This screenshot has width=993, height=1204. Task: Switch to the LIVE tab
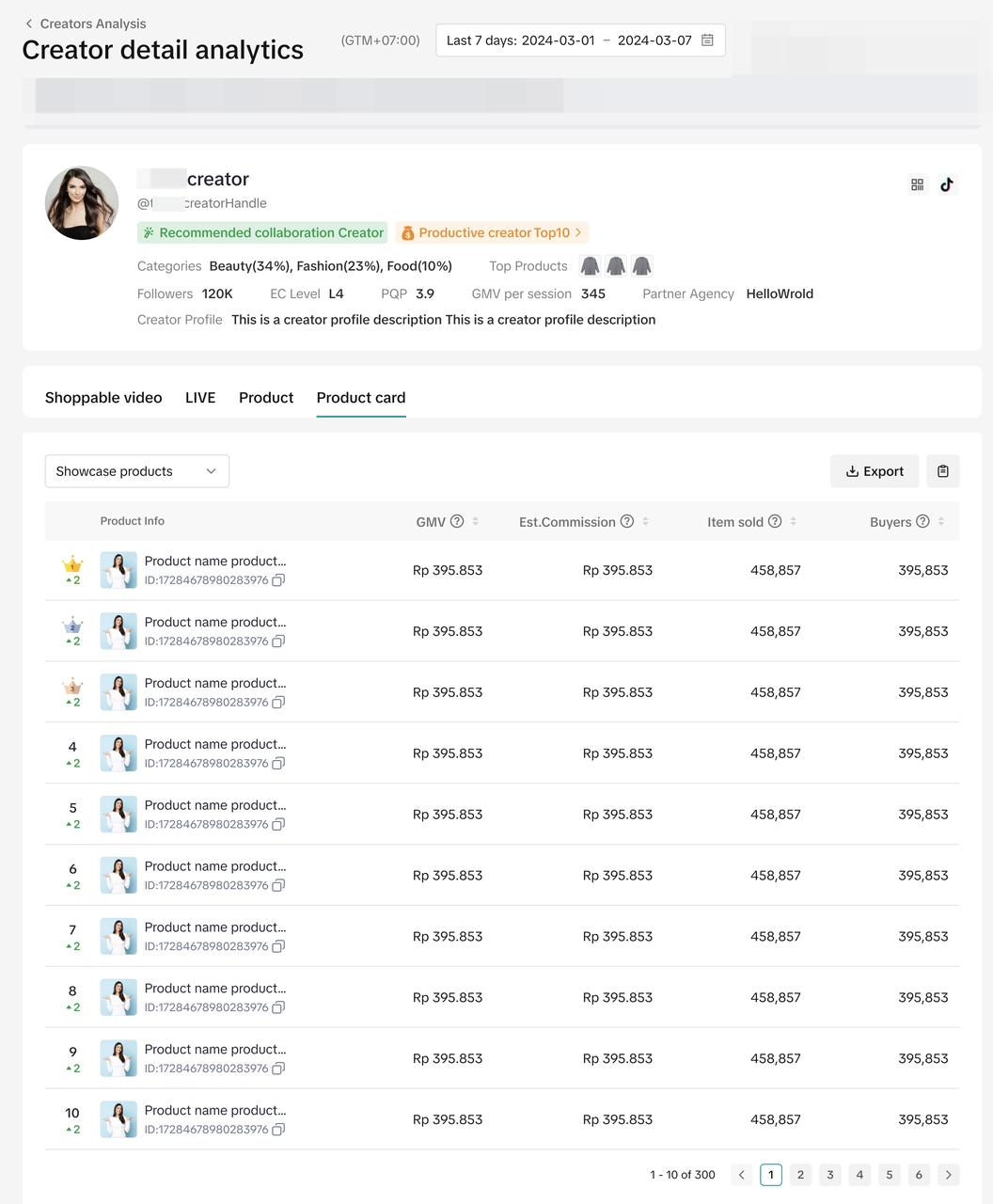click(200, 398)
